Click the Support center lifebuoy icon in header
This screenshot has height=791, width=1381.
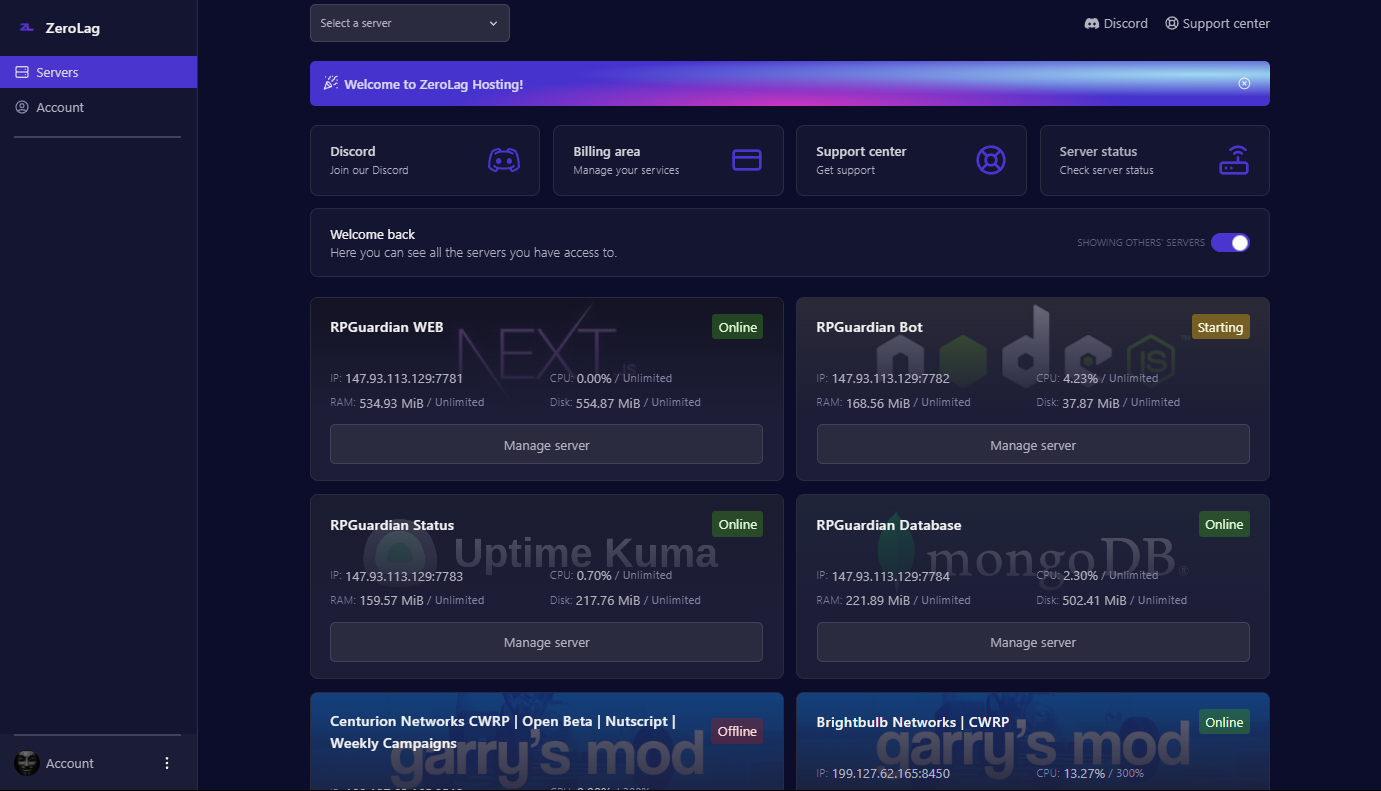pyautogui.click(x=1172, y=23)
